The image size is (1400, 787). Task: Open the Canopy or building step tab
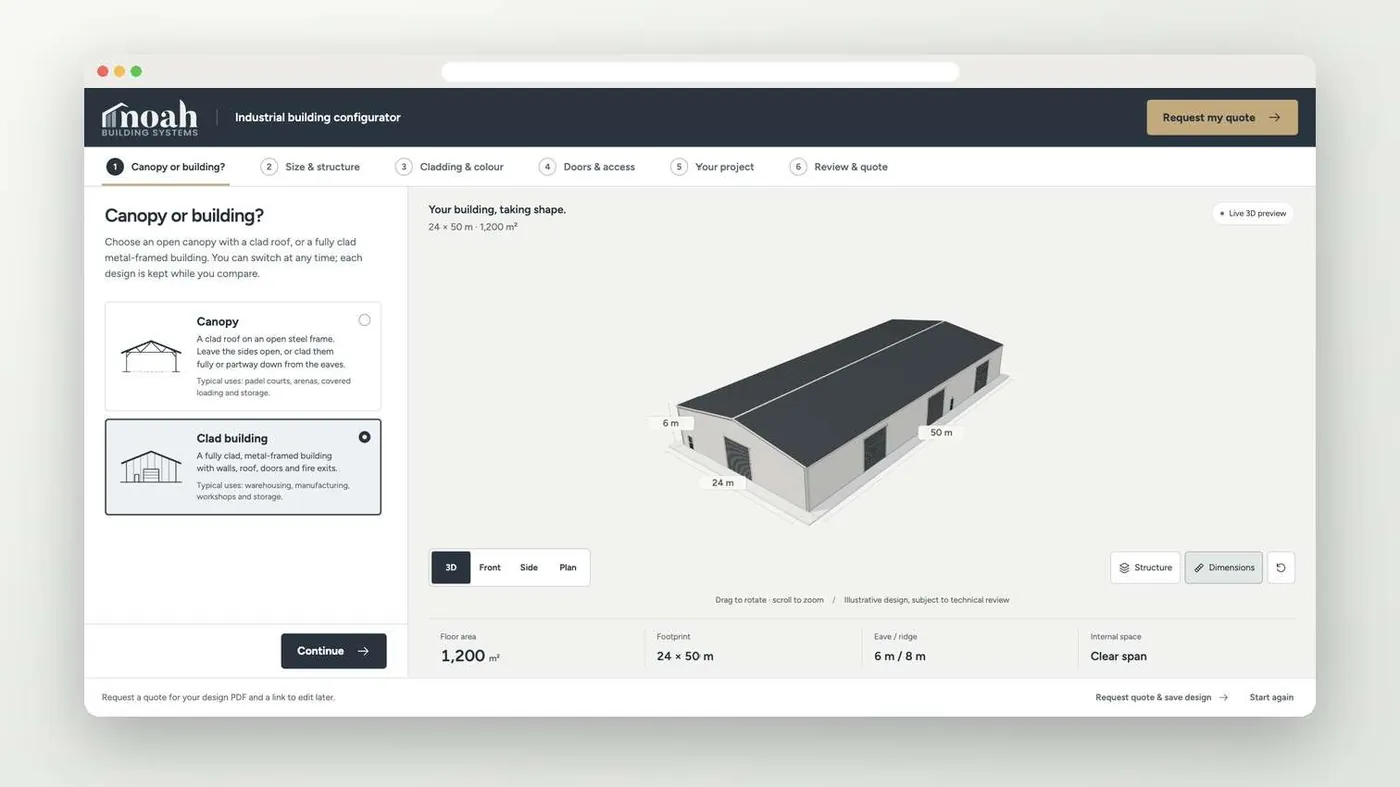(167, 167)
